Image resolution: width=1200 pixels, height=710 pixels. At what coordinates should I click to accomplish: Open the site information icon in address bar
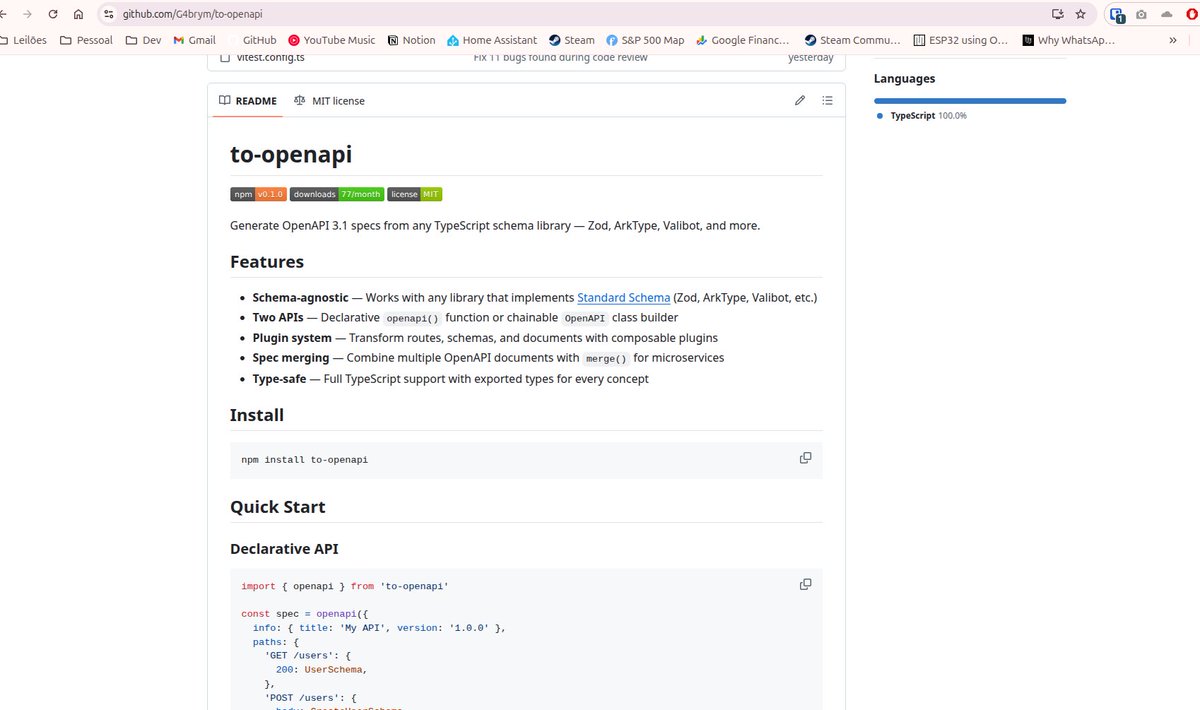[109, 14]
